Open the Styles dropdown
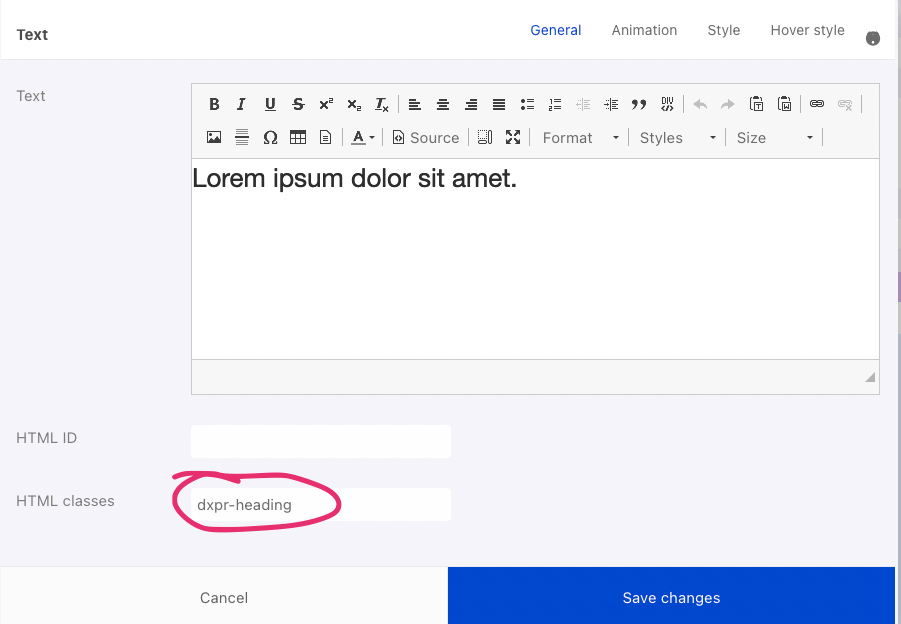This screenshot has height=624, width=901. [677, 137]
